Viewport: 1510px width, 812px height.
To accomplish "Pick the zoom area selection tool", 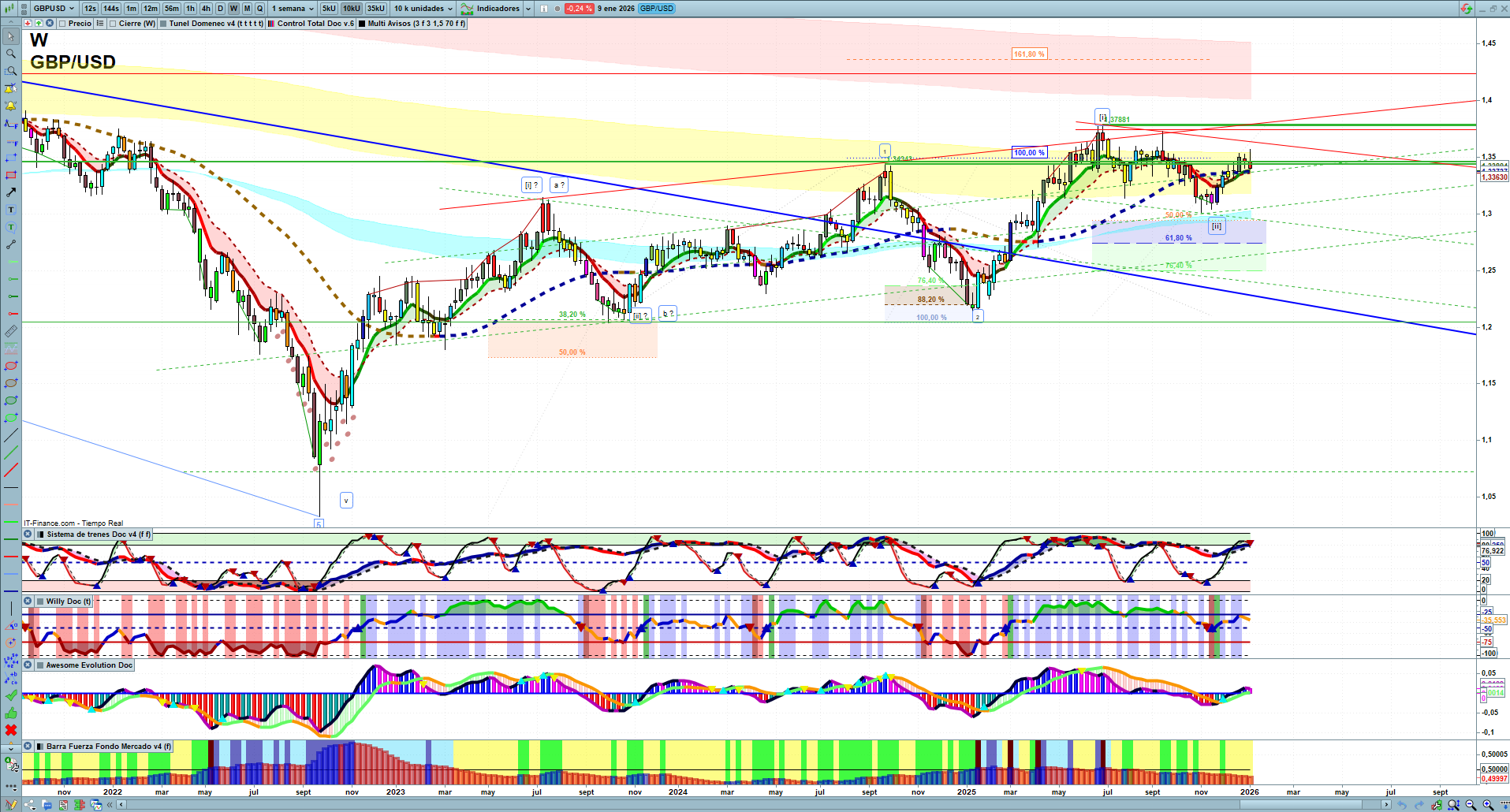I will tap(11, 71).
